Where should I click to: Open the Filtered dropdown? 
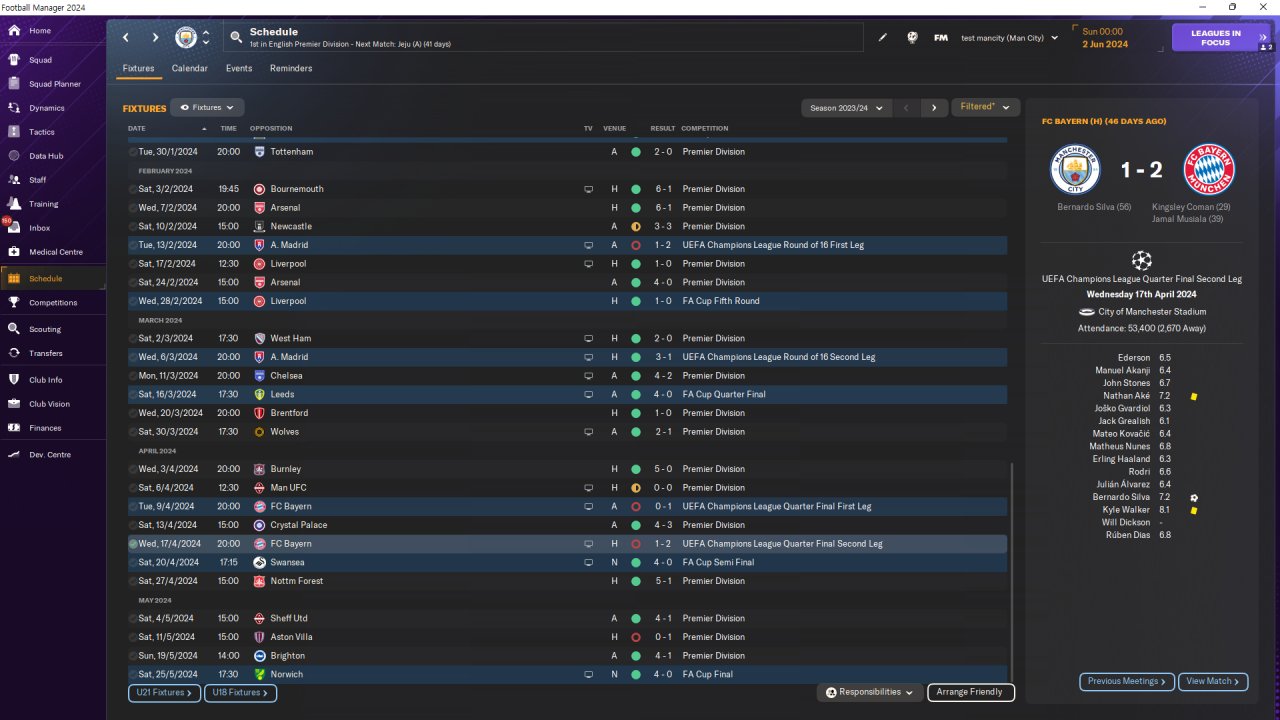(x=985, y=107)
